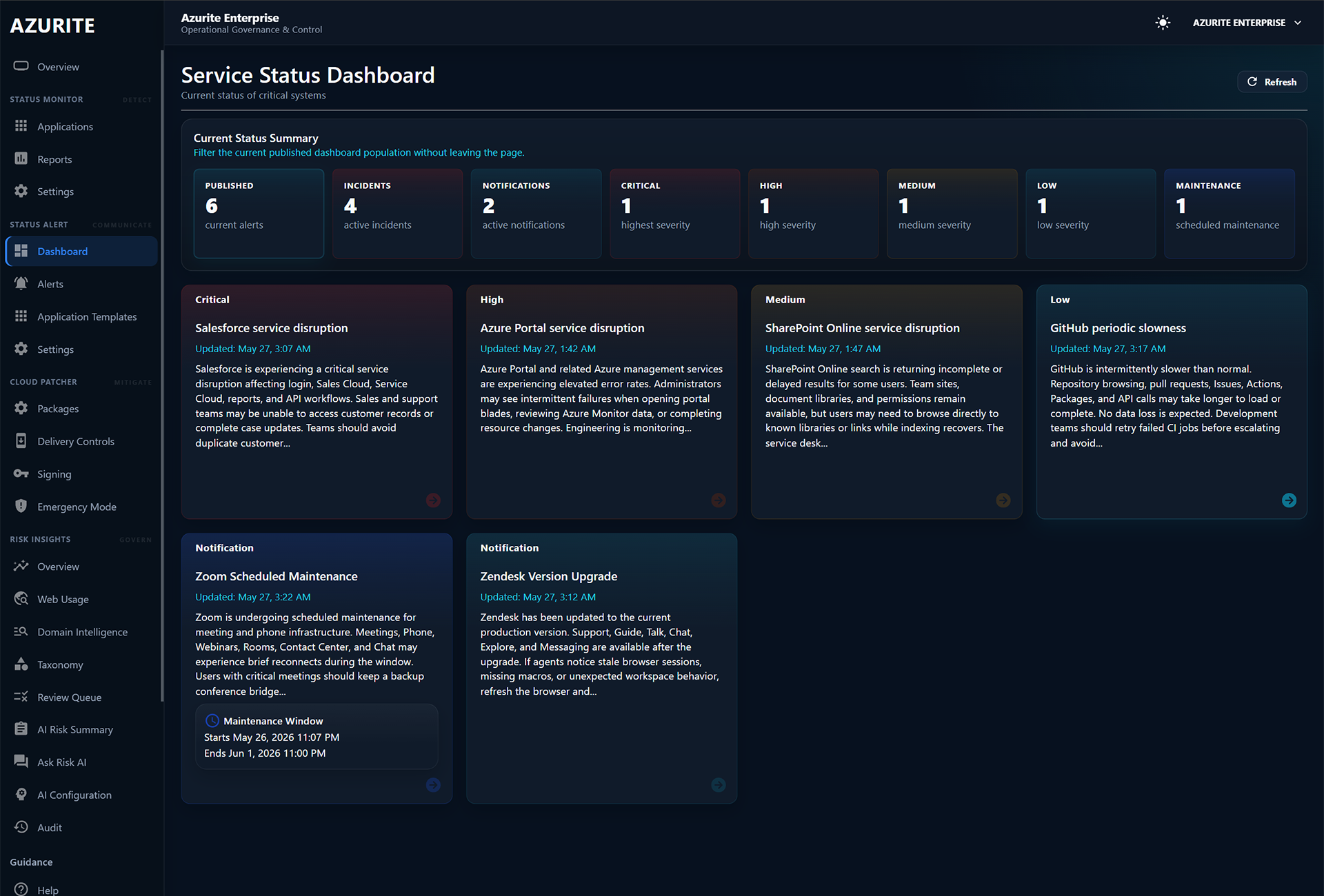
Task: Toggle light/dark theme sun icon
Action: pos(1163,23)
